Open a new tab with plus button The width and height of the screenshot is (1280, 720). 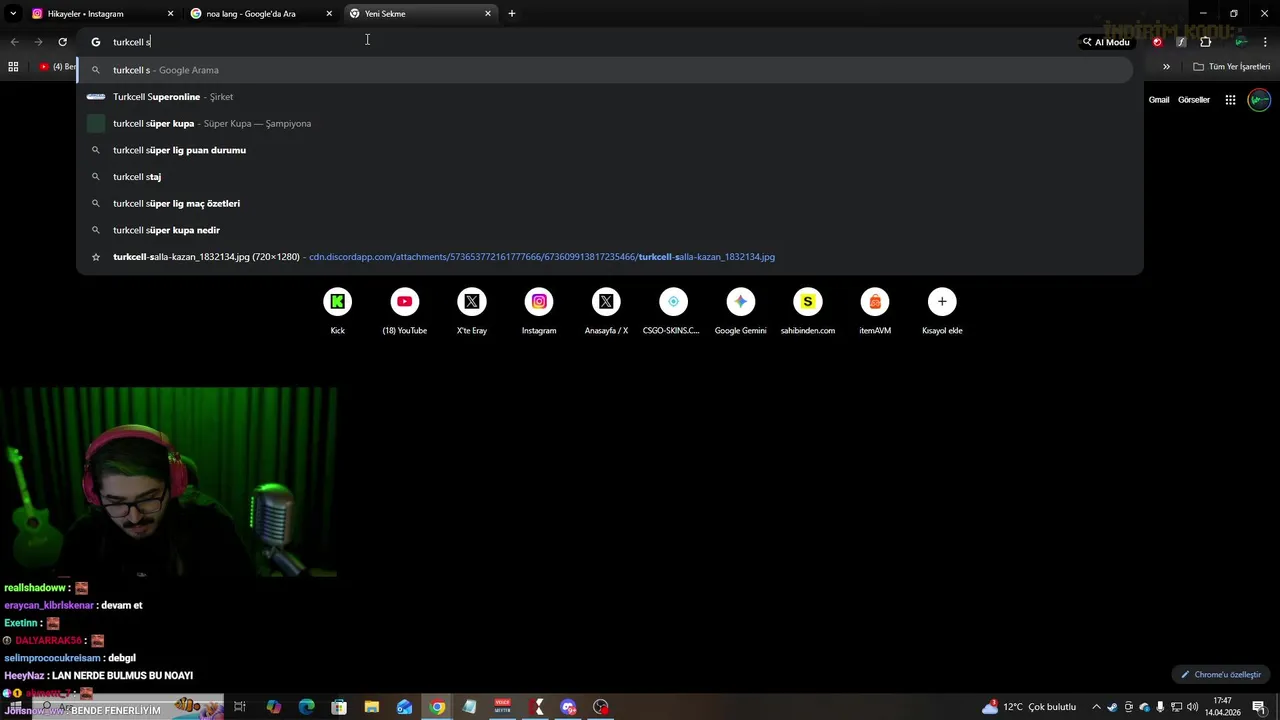tap(512, 14)
